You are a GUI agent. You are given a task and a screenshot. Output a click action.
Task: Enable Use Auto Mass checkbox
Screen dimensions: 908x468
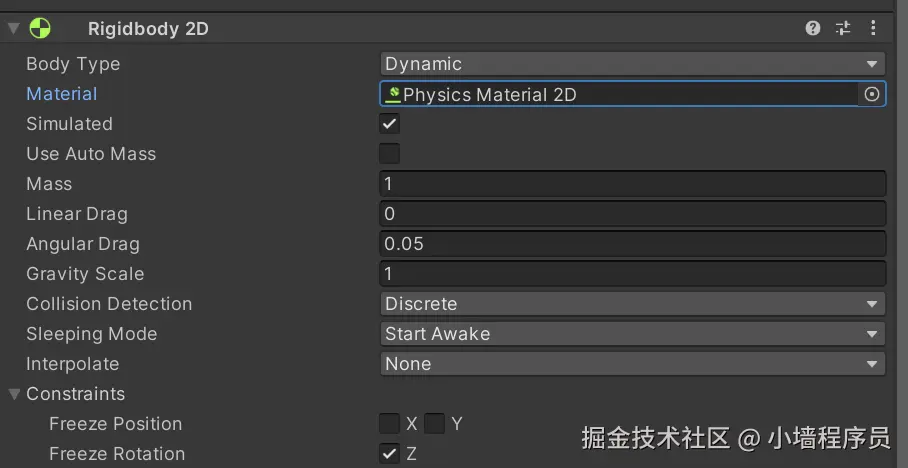390,154
